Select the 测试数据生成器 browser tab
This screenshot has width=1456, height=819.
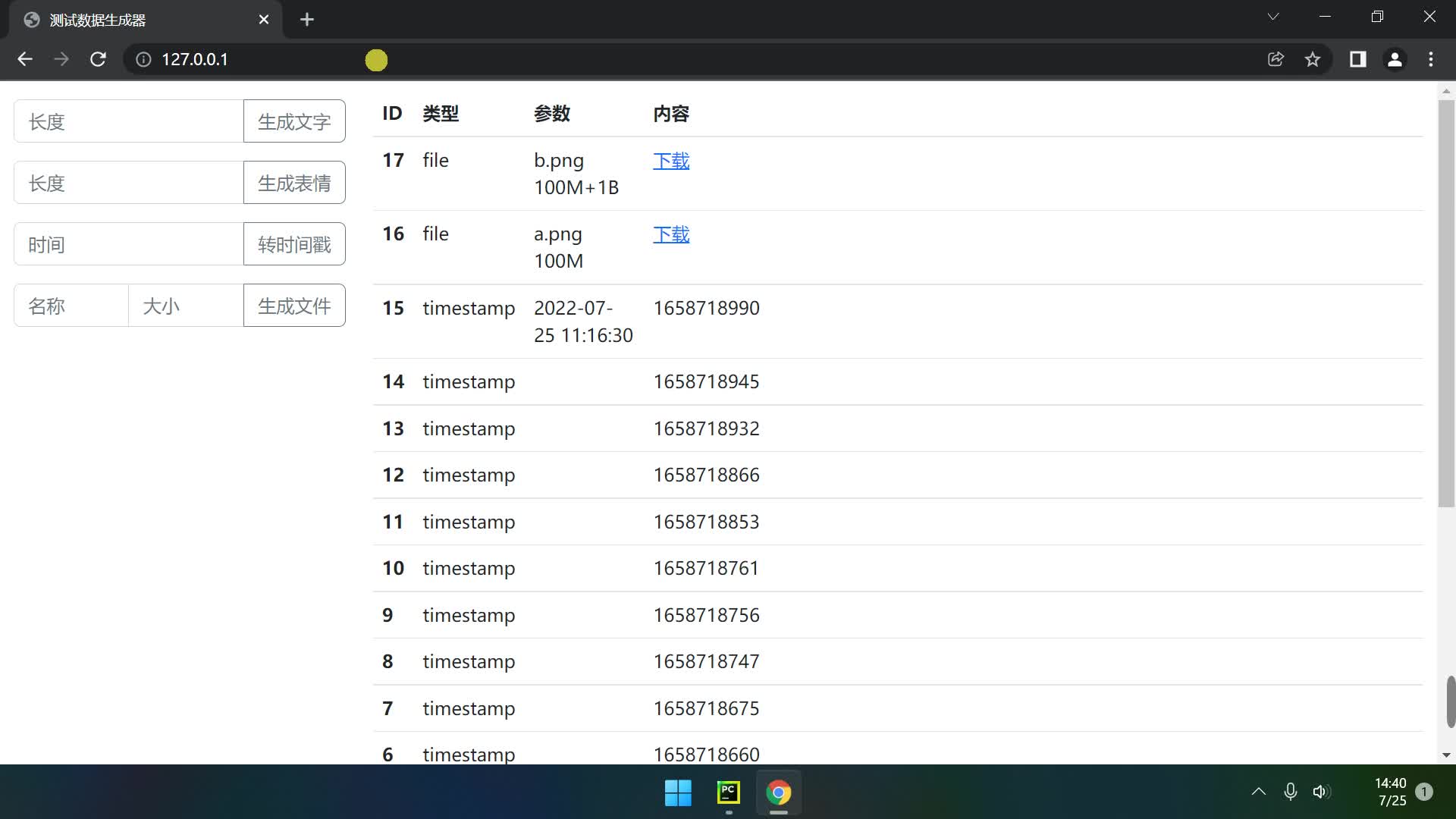[x=136, y=20]
